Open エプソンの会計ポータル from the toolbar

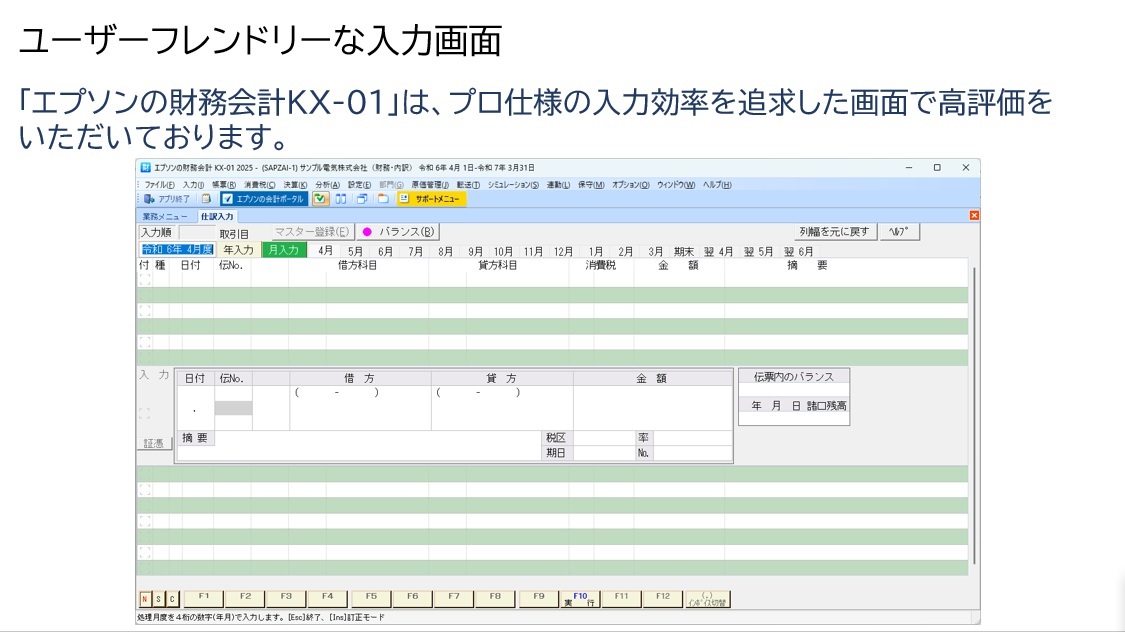pos(263,199)
